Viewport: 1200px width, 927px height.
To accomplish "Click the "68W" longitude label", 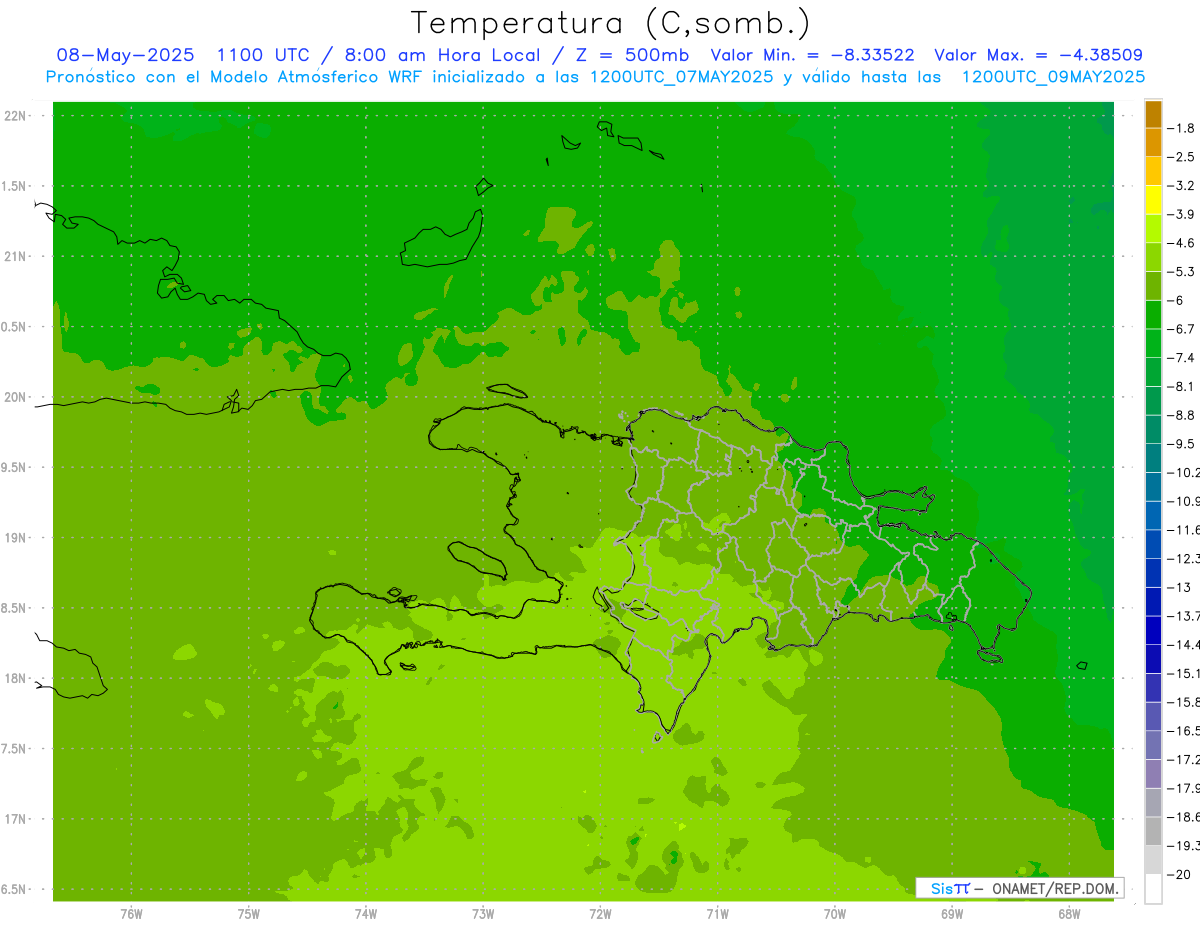I will point(1069,914).
